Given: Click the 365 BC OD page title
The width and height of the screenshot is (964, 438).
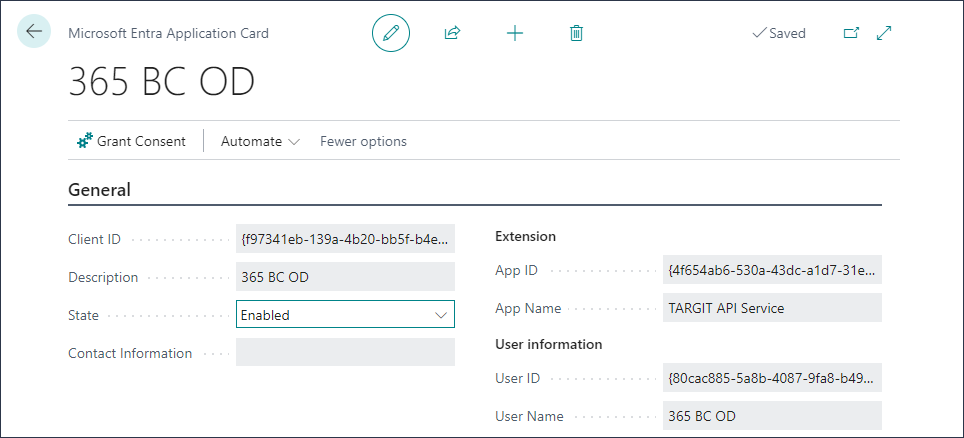Looking at the screenshot, I should point(161,82).
